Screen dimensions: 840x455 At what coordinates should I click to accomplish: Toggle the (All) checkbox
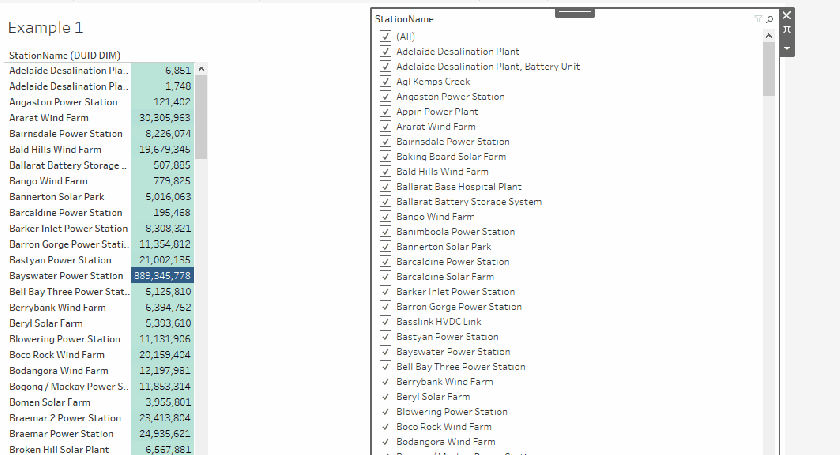[x=384, y=37]
